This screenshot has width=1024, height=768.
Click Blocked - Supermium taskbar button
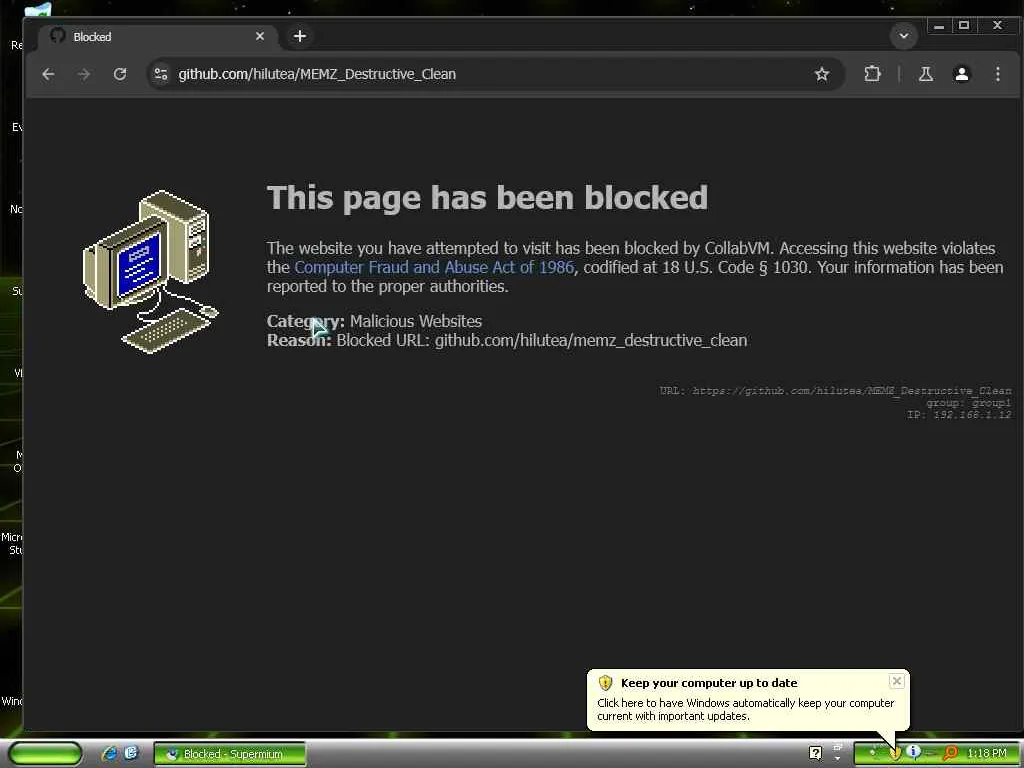230,754
